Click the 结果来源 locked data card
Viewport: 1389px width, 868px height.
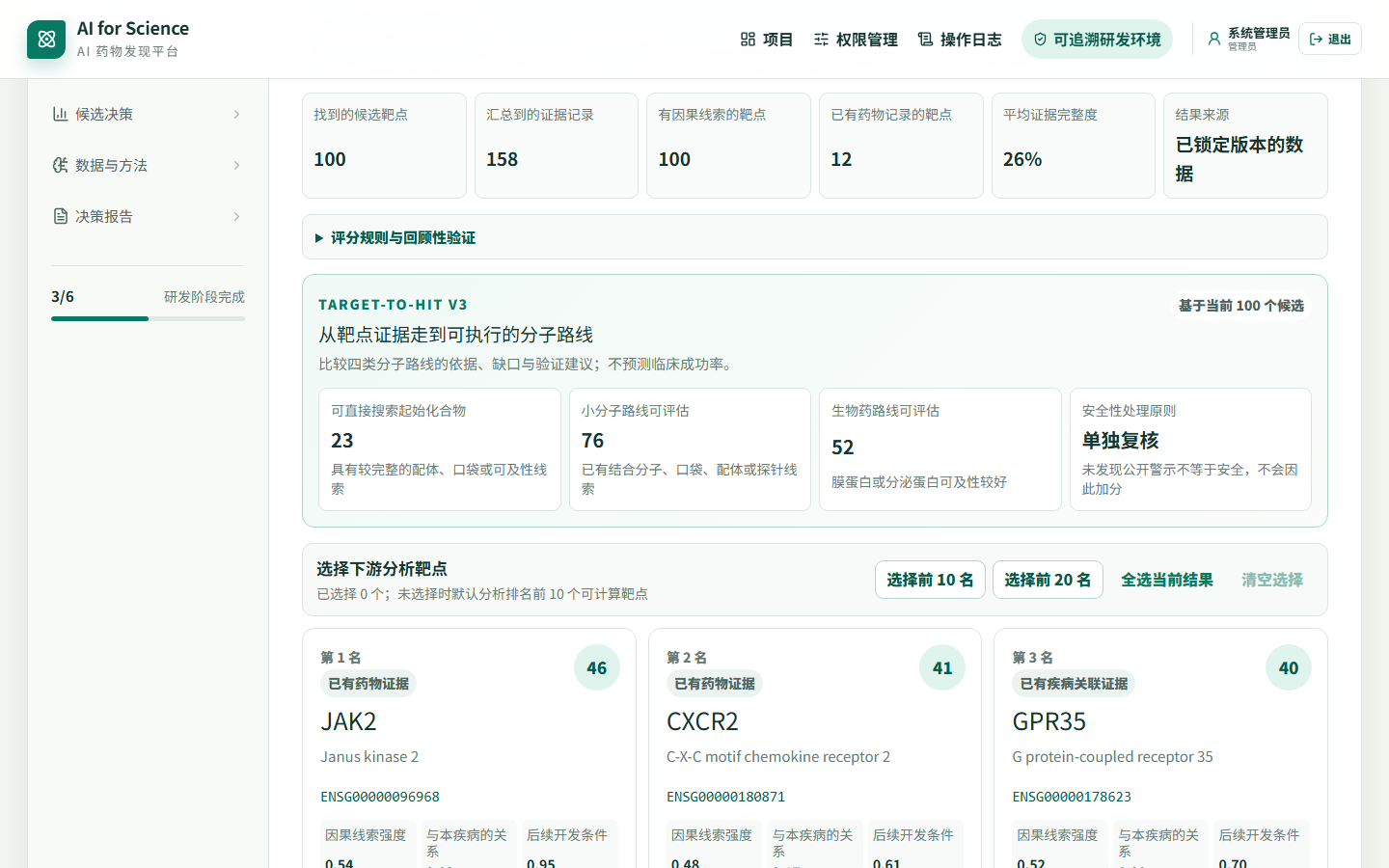point(1245,146)
